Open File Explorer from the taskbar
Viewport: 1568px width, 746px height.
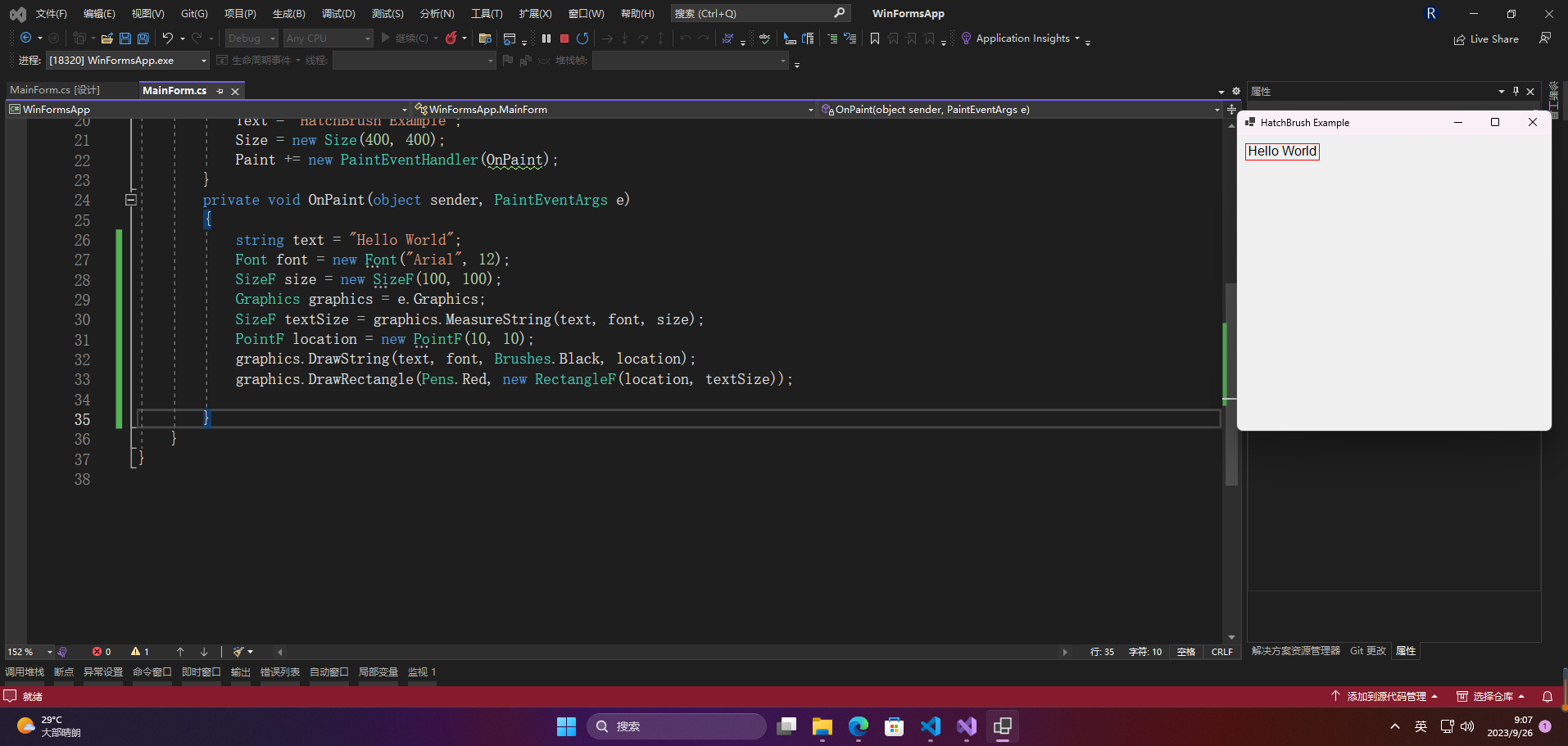(822, 726)
